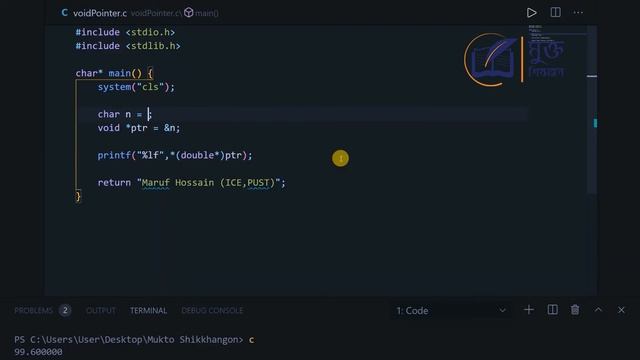Open the editor's more actions ellipsis menu

point(578,12)
